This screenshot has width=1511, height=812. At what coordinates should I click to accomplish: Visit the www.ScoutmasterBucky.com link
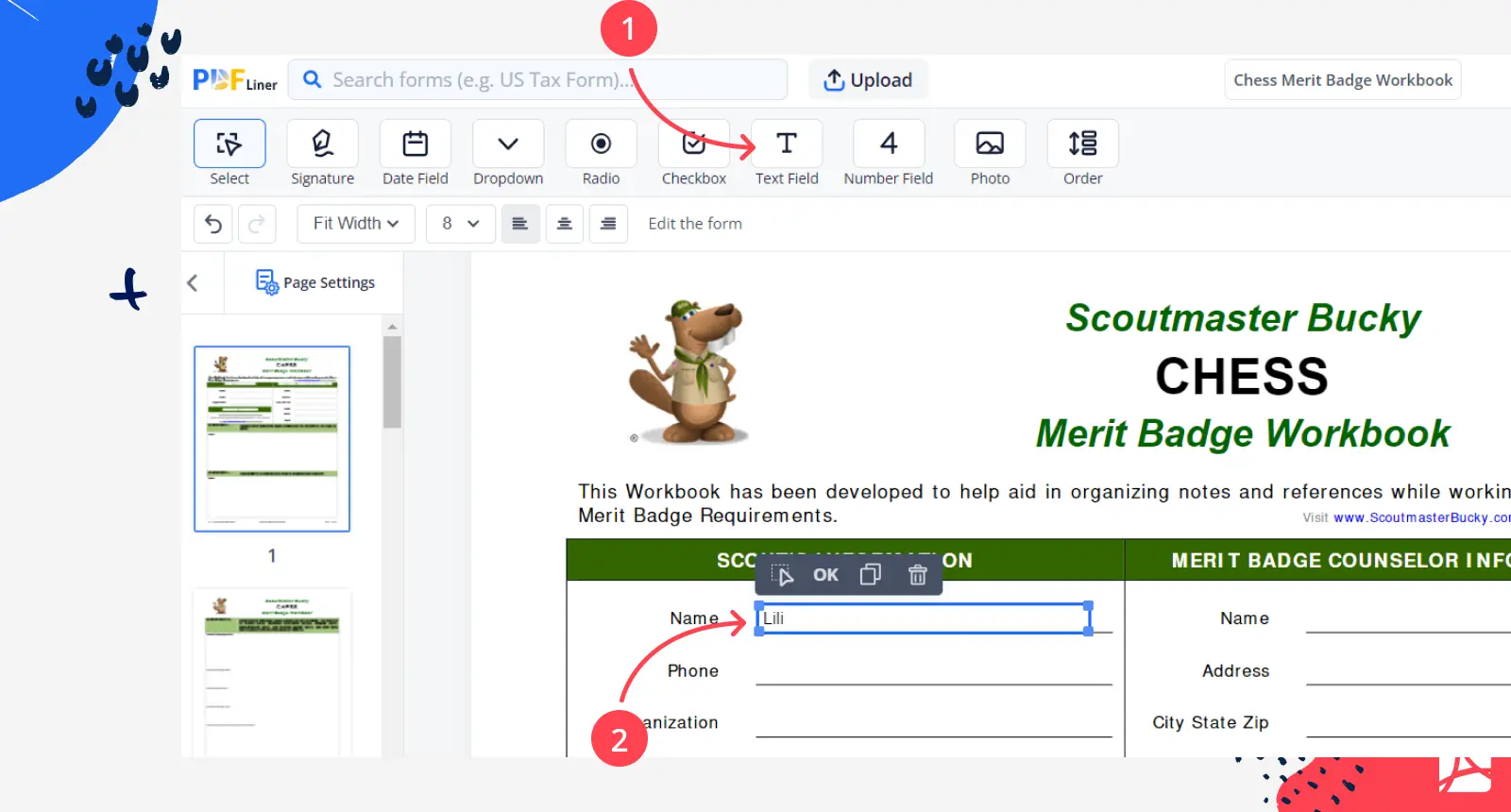point(1422,517)
